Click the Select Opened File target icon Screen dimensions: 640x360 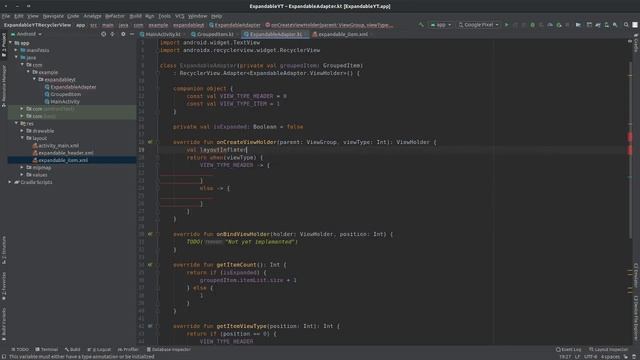coord(103,34)
